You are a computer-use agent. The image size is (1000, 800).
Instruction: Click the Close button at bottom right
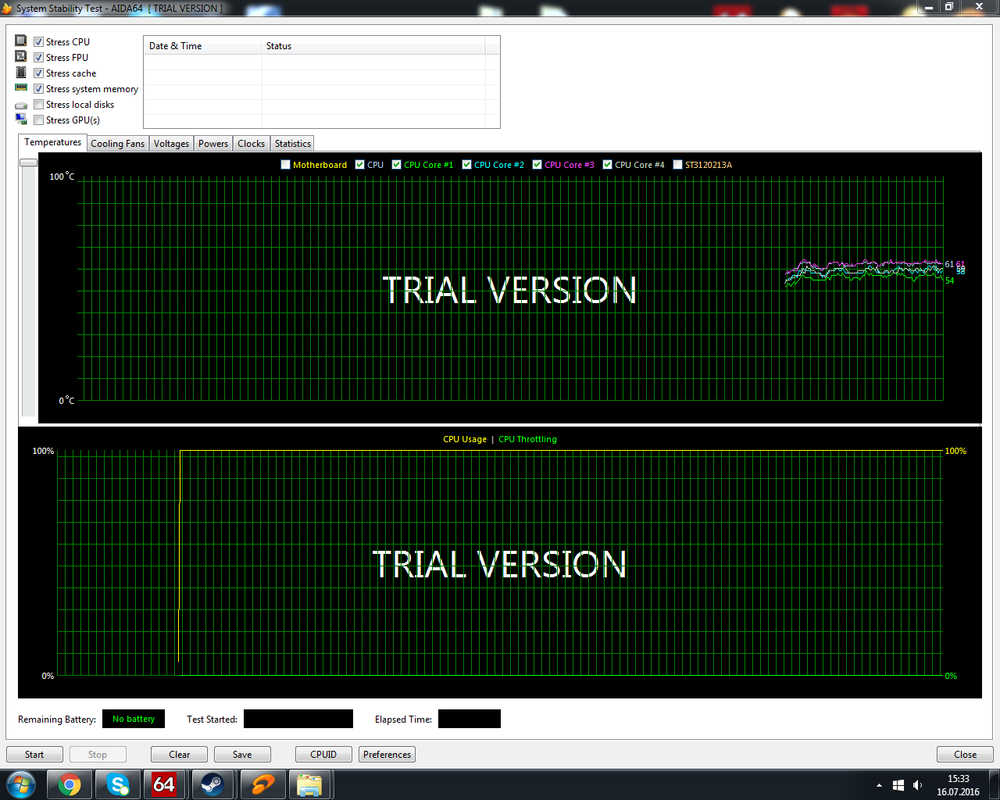point(965,754)
